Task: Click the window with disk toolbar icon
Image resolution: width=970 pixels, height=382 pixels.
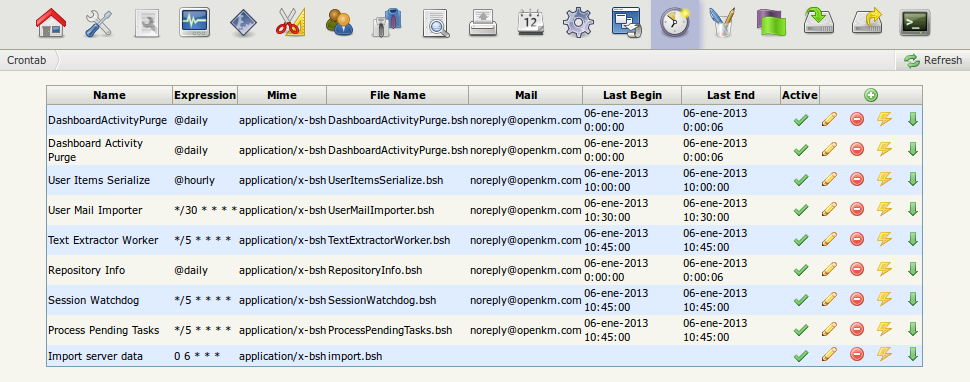Action: point(627,23)
